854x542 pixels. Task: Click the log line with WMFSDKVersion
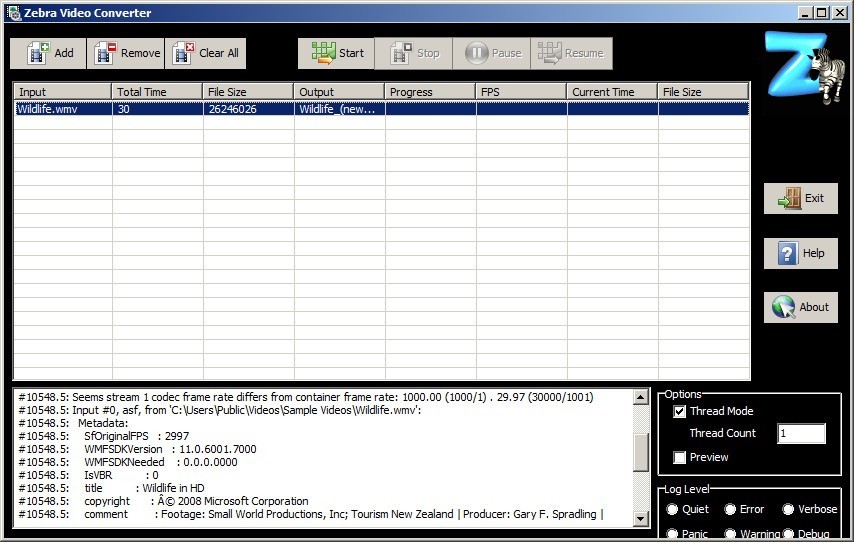pos(137,449)
